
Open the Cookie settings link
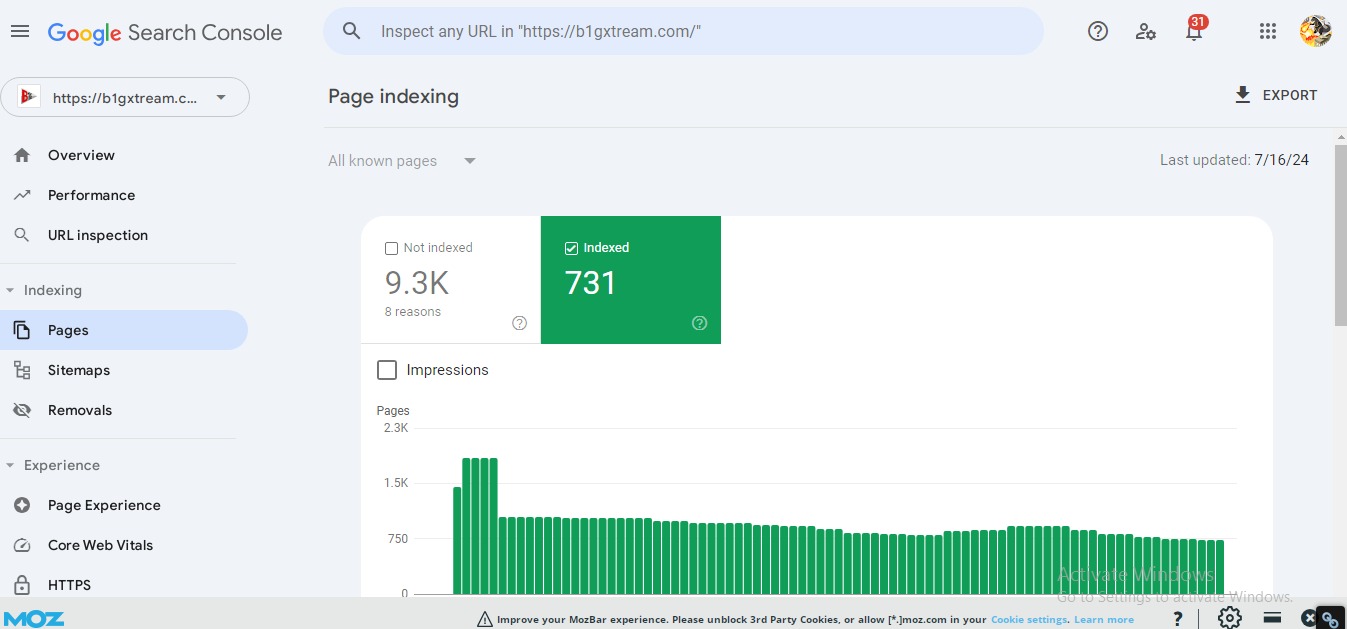coord(1029,620)
